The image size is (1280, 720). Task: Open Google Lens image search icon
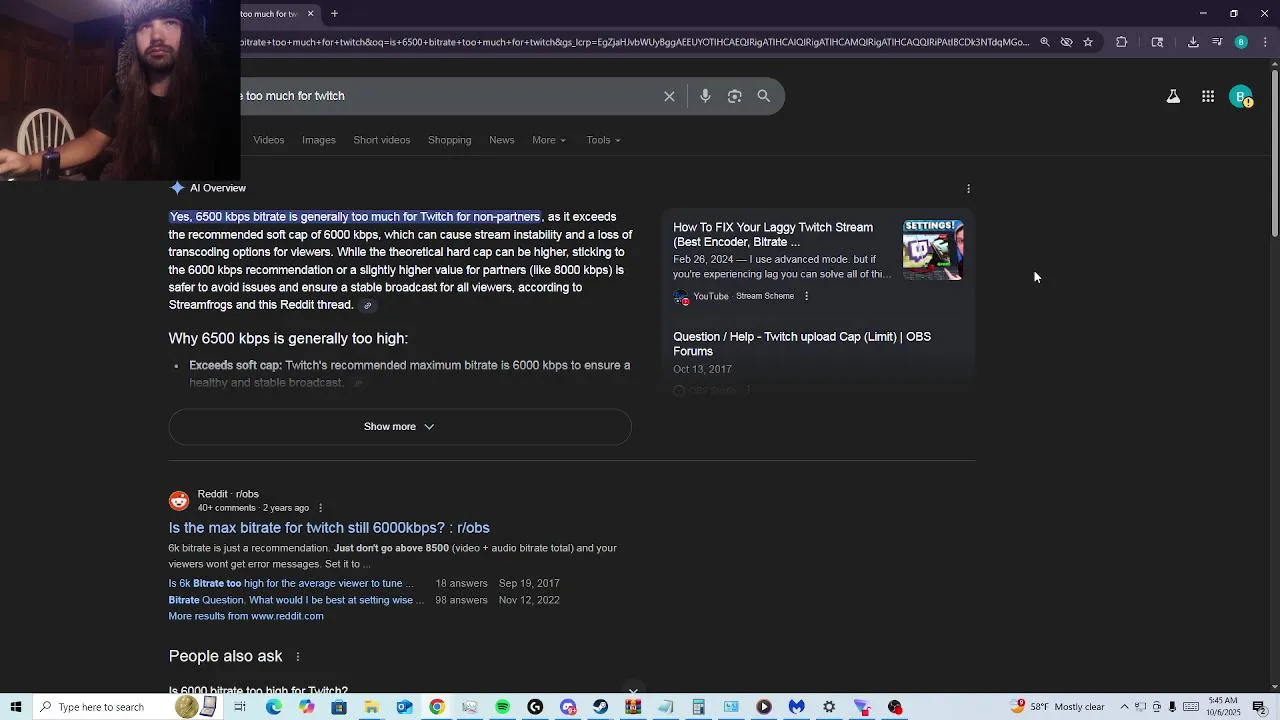(735, 96)
